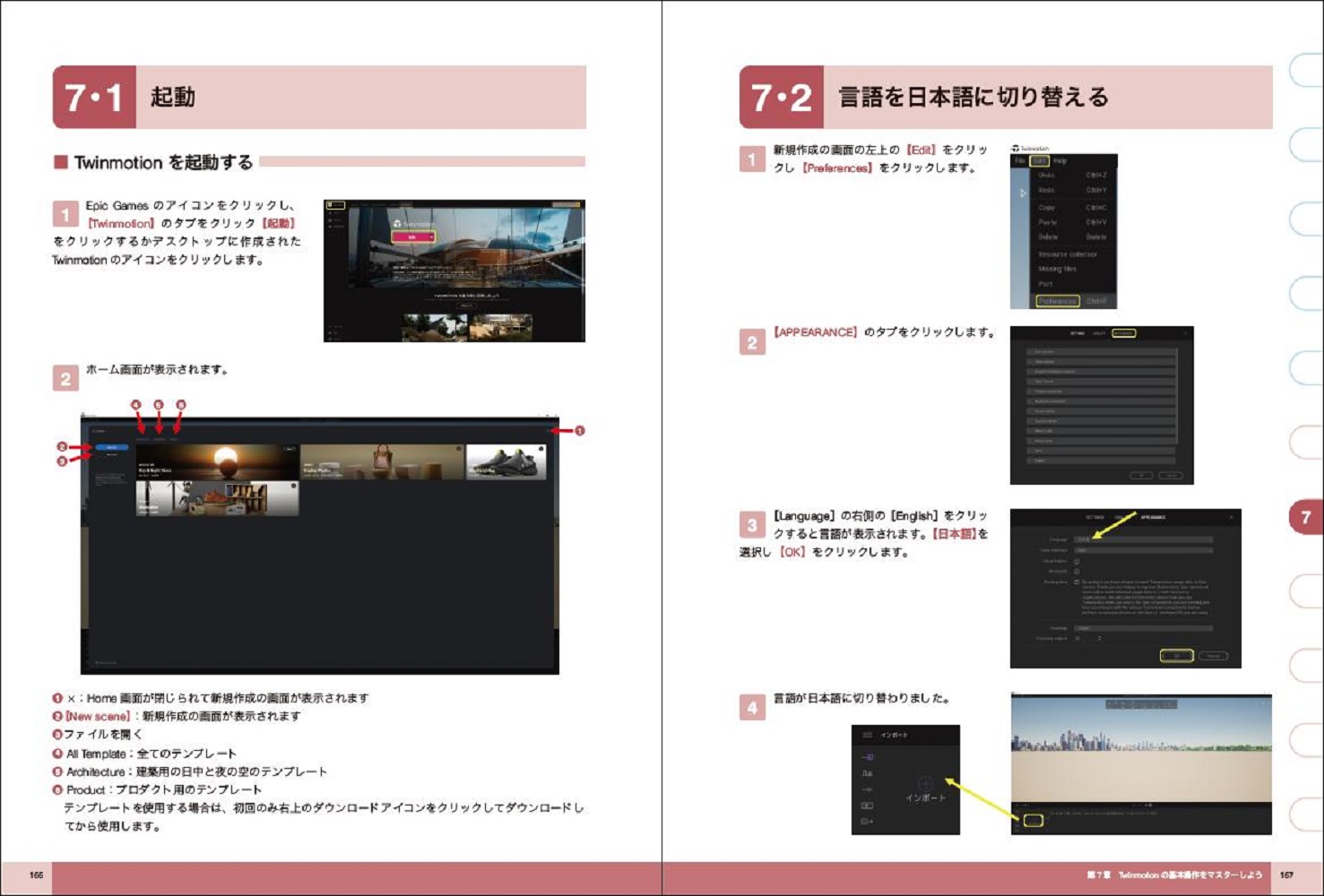Open the Language dropdown in Appearance tab
This screenshot has height=896, width=1324.
pyautogui.click(x=1143, y=539)
